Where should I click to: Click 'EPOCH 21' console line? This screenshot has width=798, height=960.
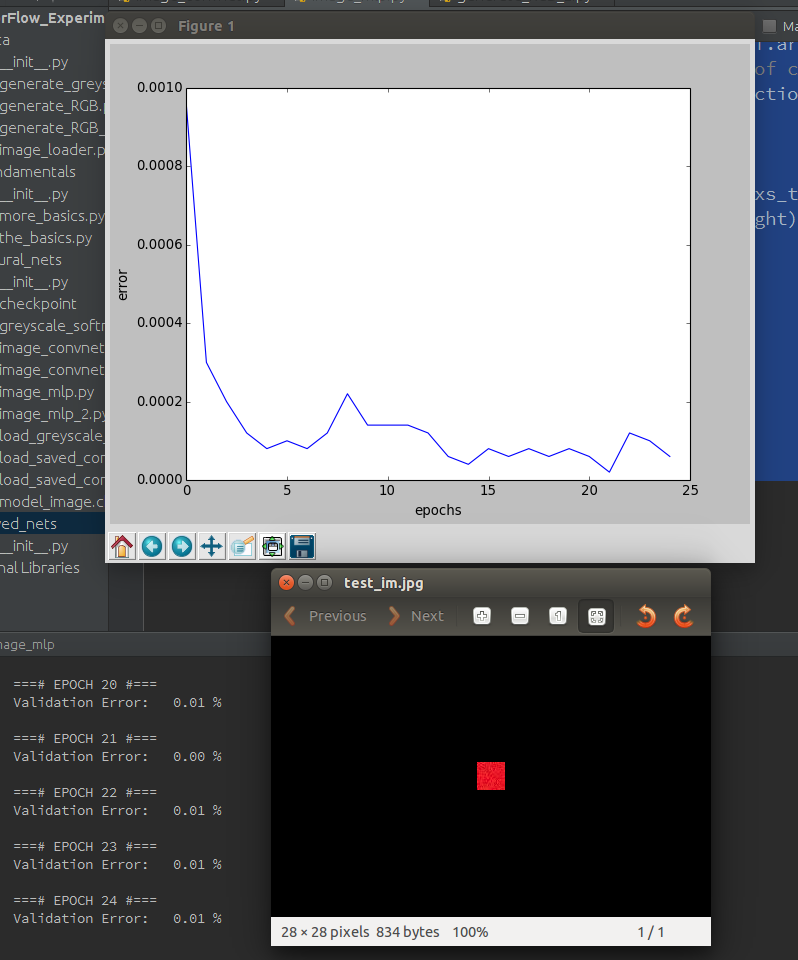[x=85, y=738]
